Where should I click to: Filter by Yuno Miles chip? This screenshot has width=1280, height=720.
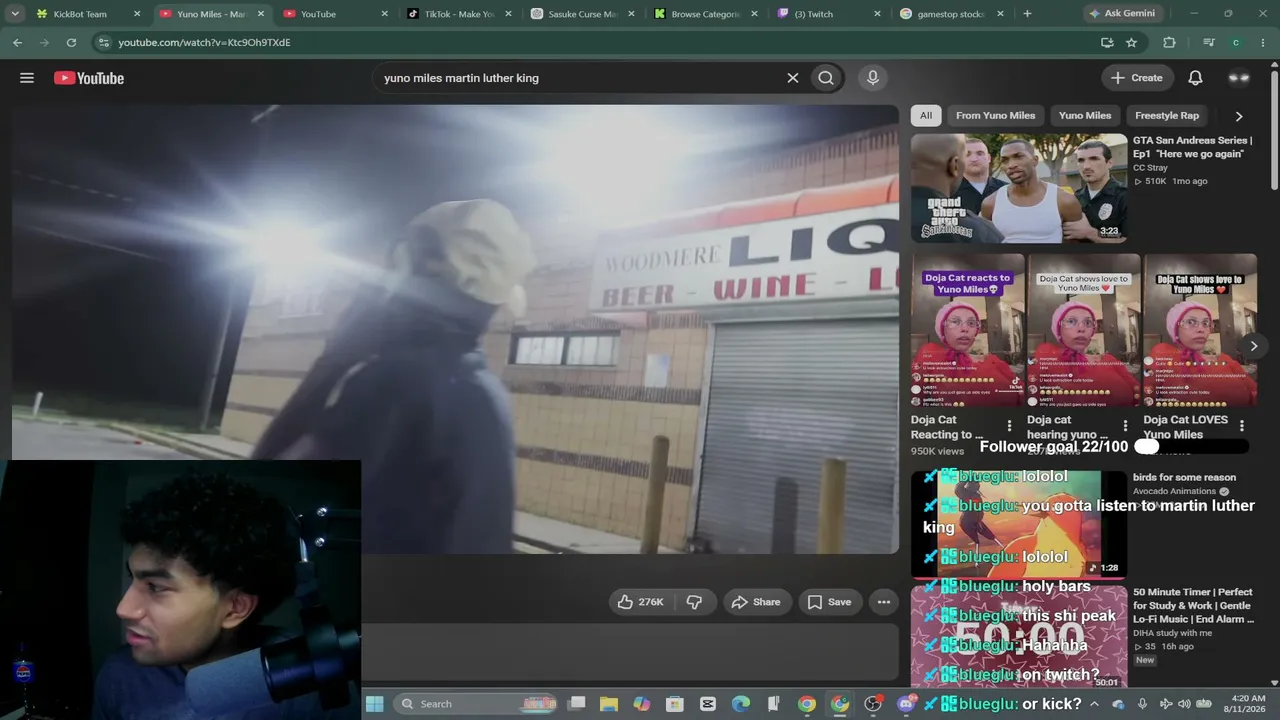click(1085, 116)
